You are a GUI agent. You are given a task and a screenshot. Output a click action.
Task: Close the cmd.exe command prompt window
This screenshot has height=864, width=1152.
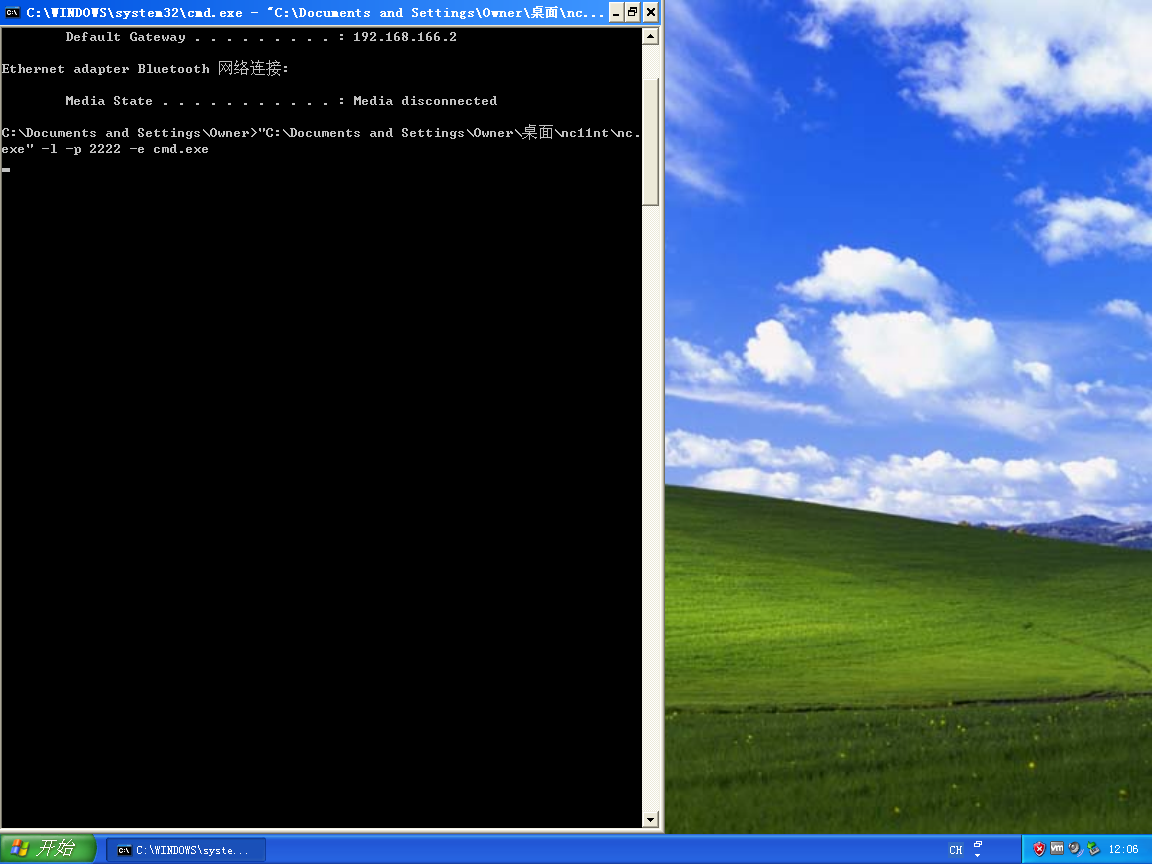(651, 12)
